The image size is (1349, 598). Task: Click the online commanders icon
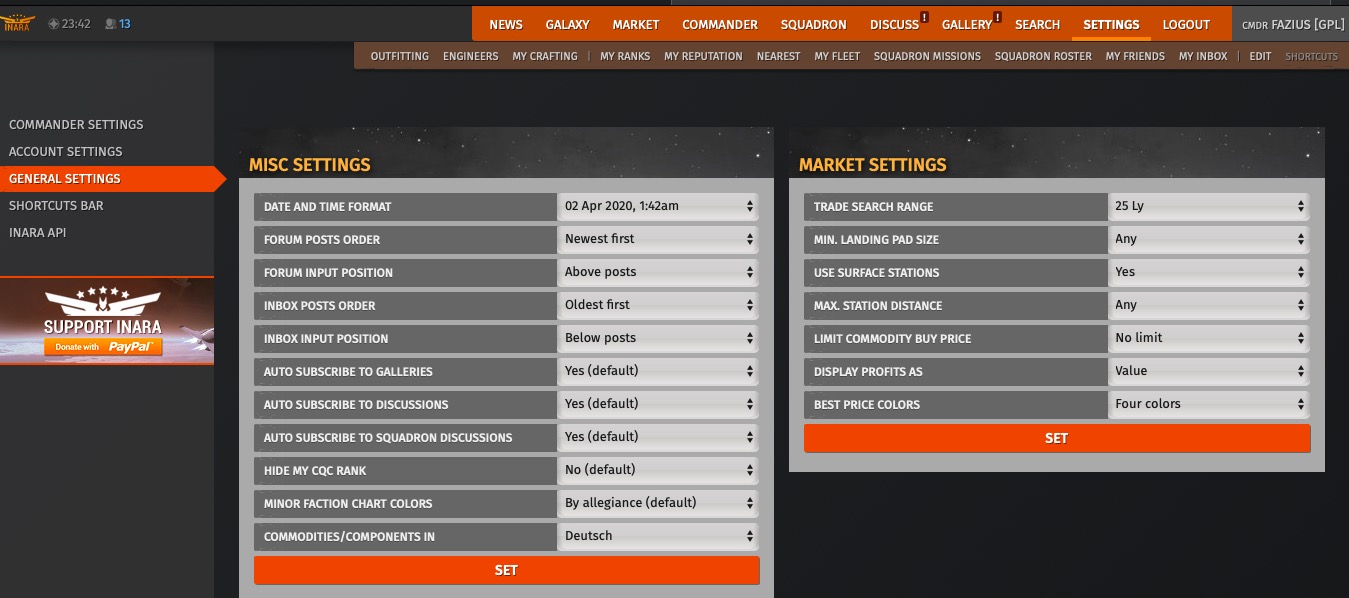pyautogui.click(x=110, y=24)
